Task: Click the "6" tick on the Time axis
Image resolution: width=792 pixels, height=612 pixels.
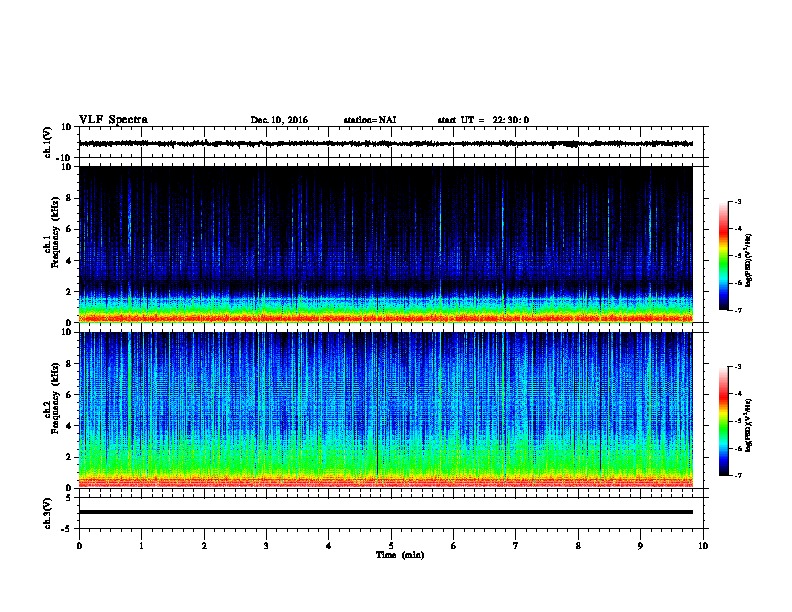Action: click(x=454, y=546)
